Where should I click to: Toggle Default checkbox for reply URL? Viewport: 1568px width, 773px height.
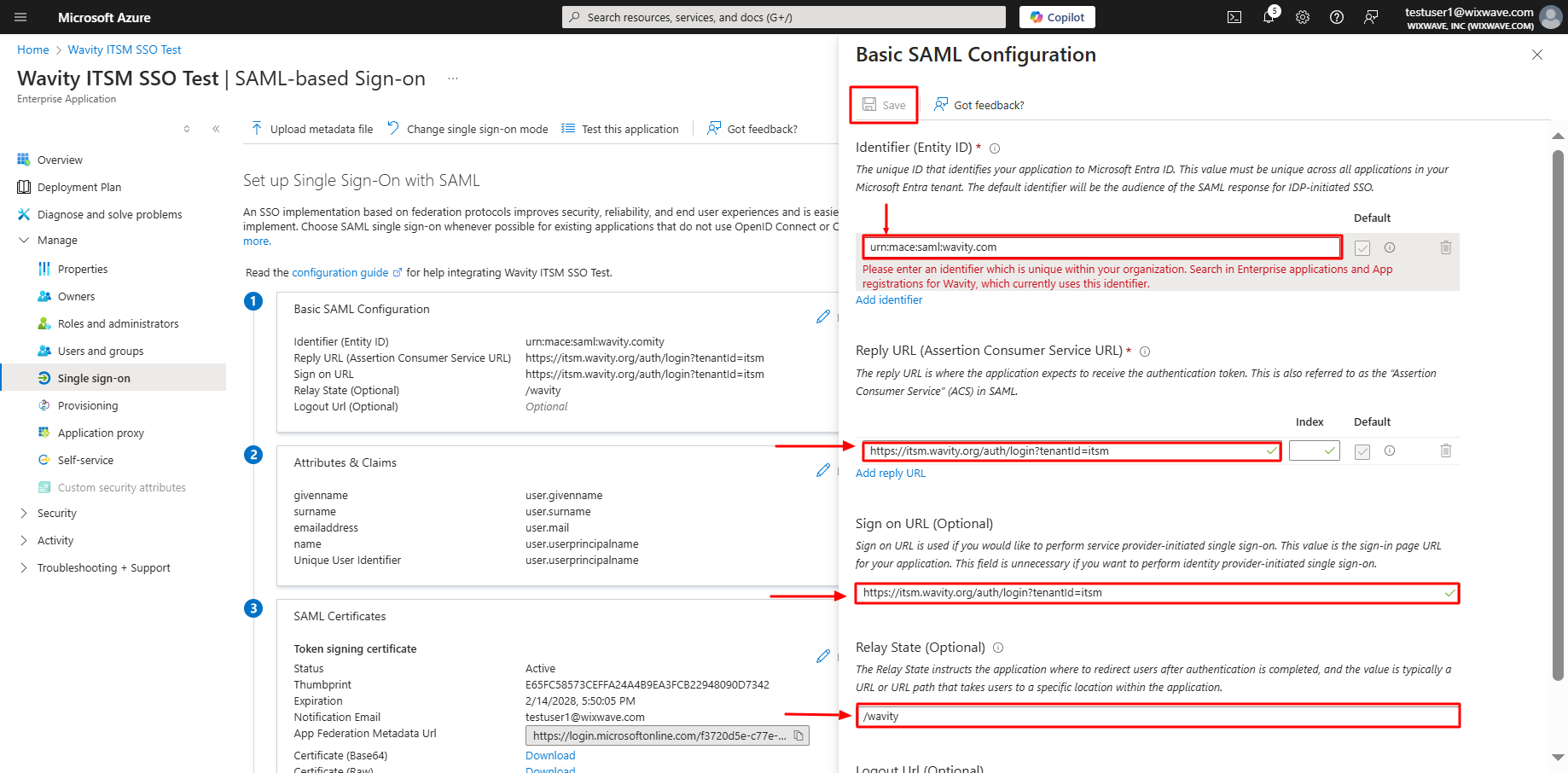(x=1362, y=451)
